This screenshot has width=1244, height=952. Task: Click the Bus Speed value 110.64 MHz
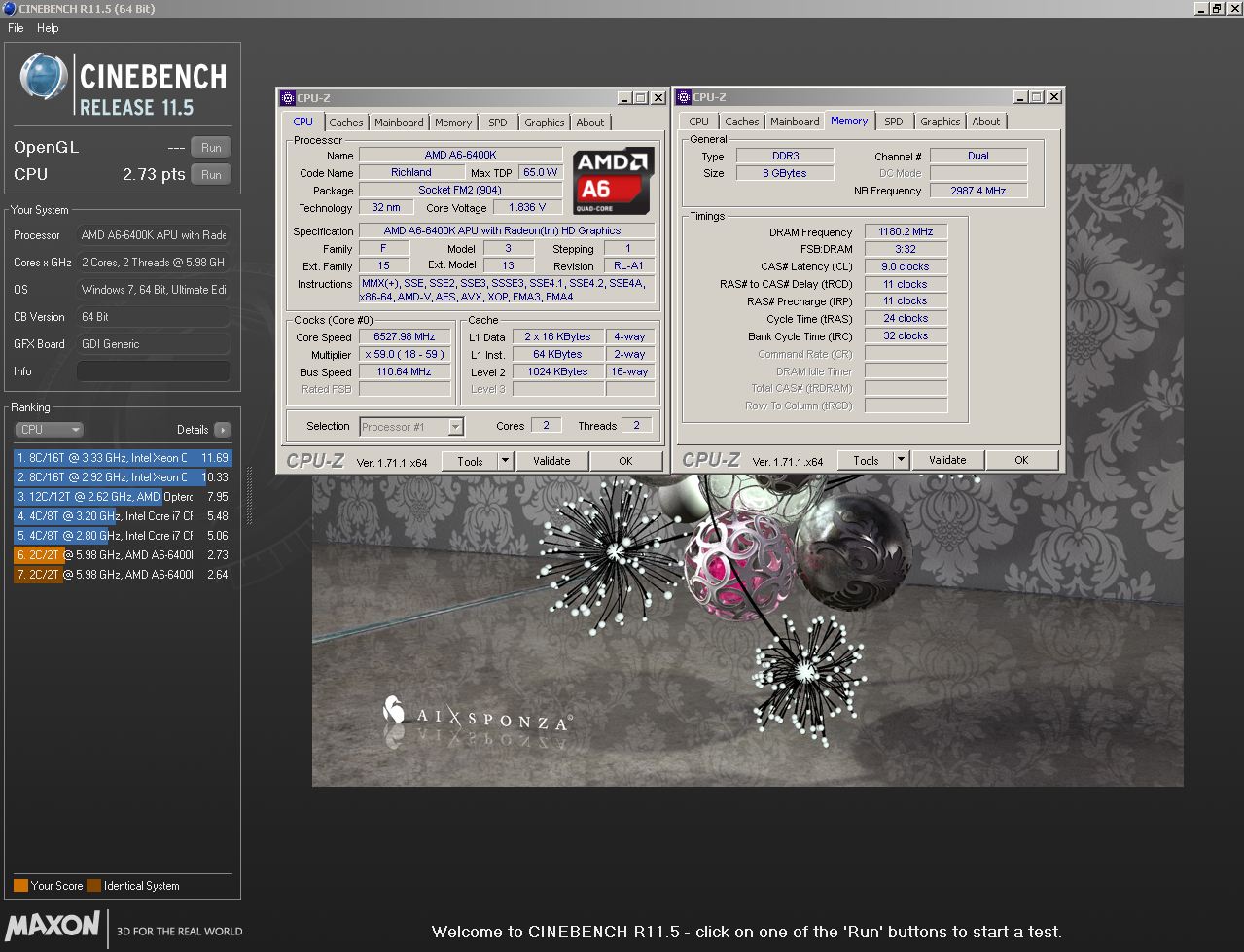click(x=405, y=371)
